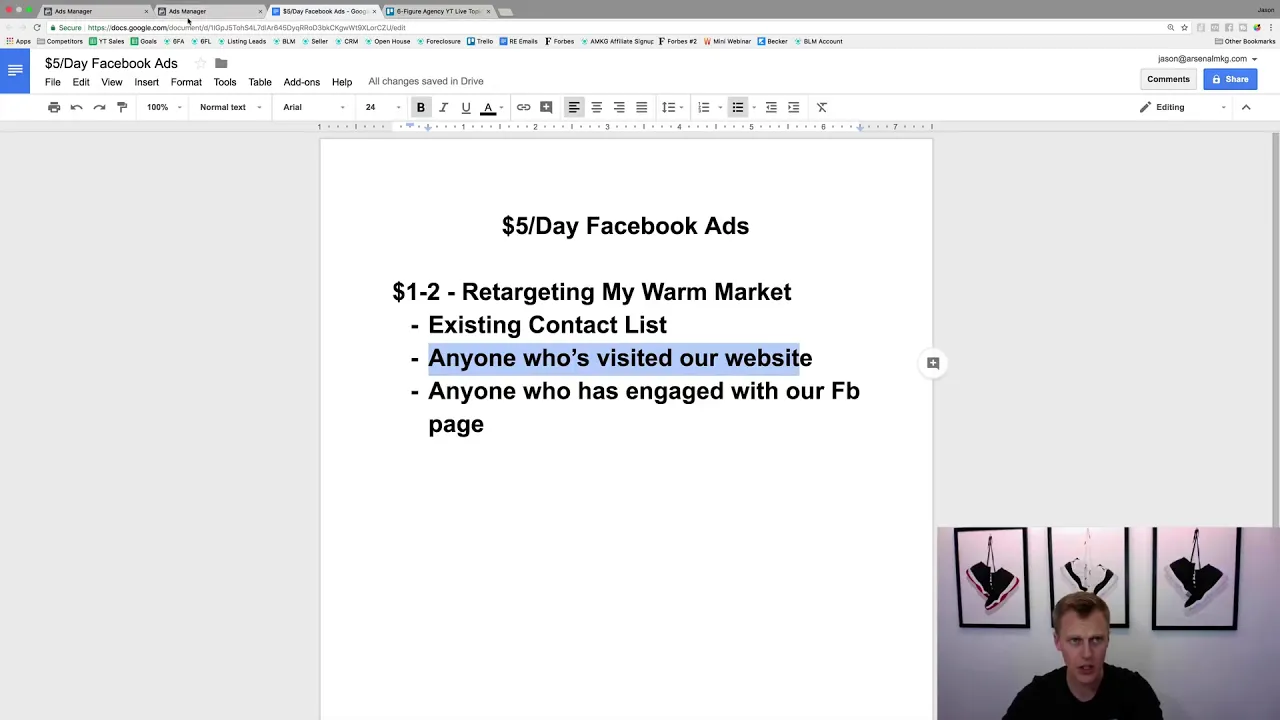
Task: Click the All changes saved in Drive status
Action: [426, 81]
